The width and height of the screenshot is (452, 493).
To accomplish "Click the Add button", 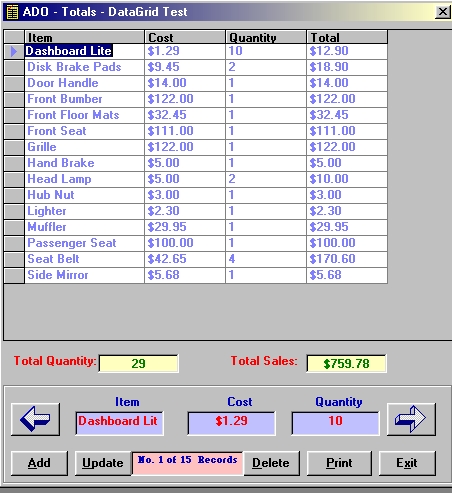I will [39, 463].
